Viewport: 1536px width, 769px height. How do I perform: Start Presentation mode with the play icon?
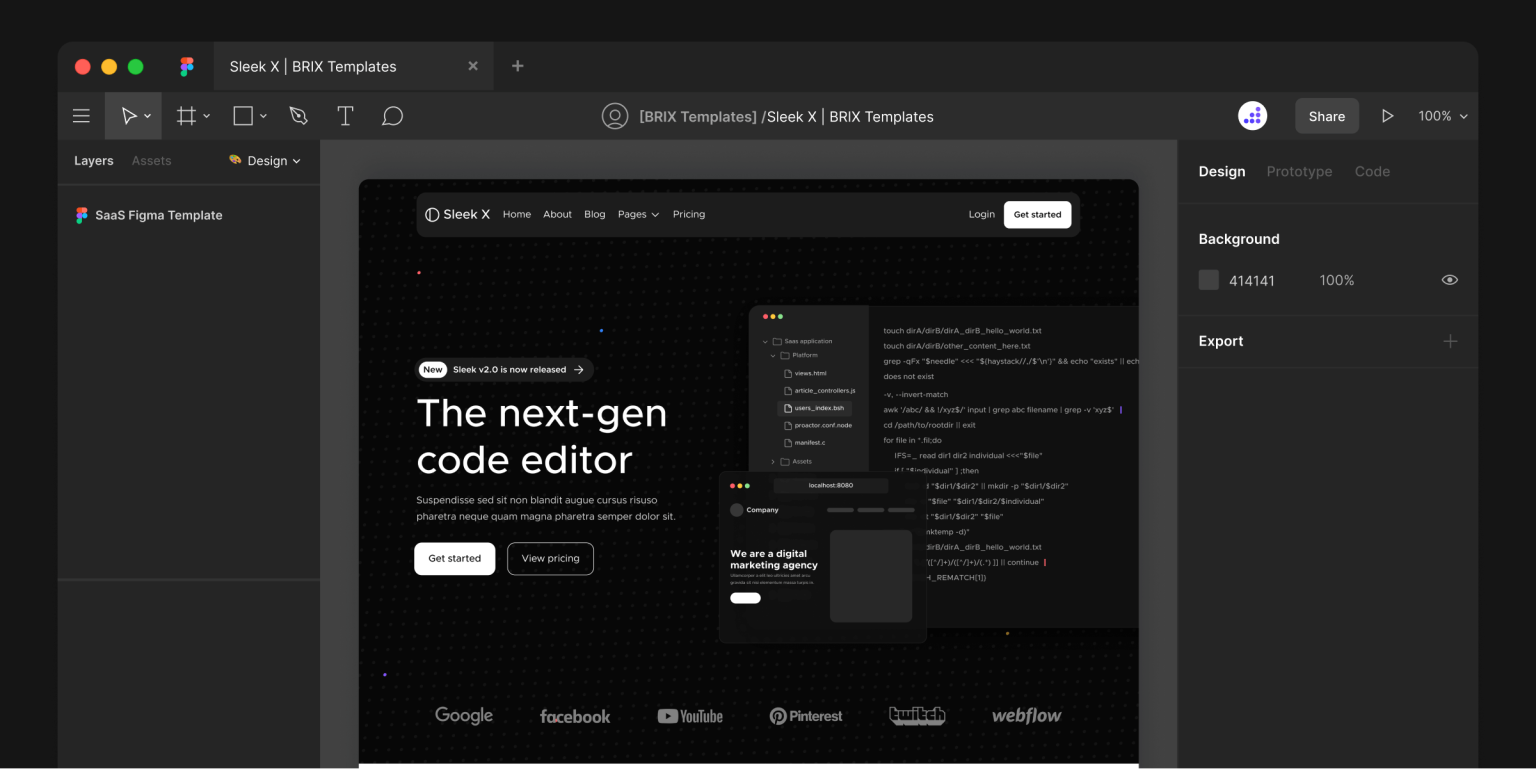(x=1388, y=115)
